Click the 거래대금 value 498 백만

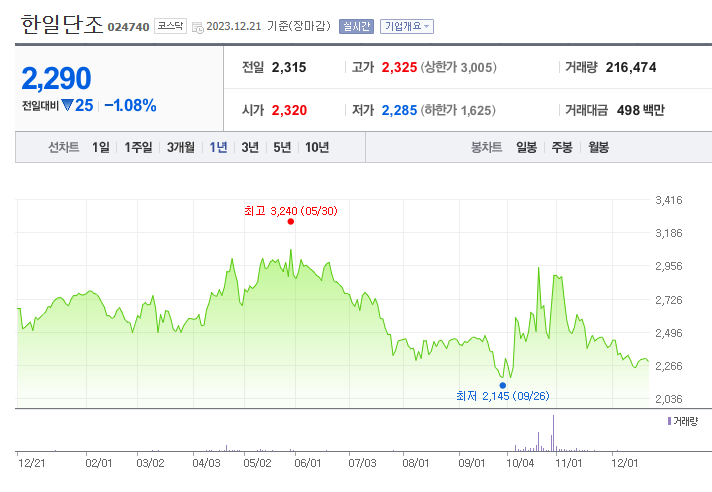[640, 110]
